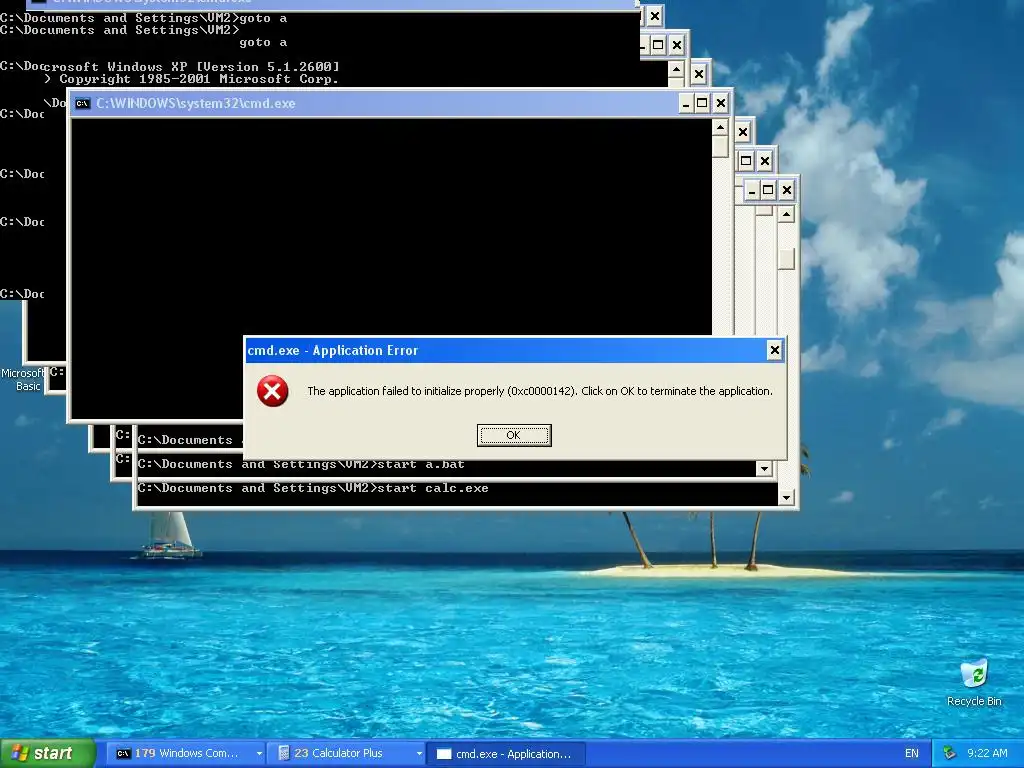
Task: Expand dropdown arrow of Calculator Plus taskbar group
Action: point(419,754)
